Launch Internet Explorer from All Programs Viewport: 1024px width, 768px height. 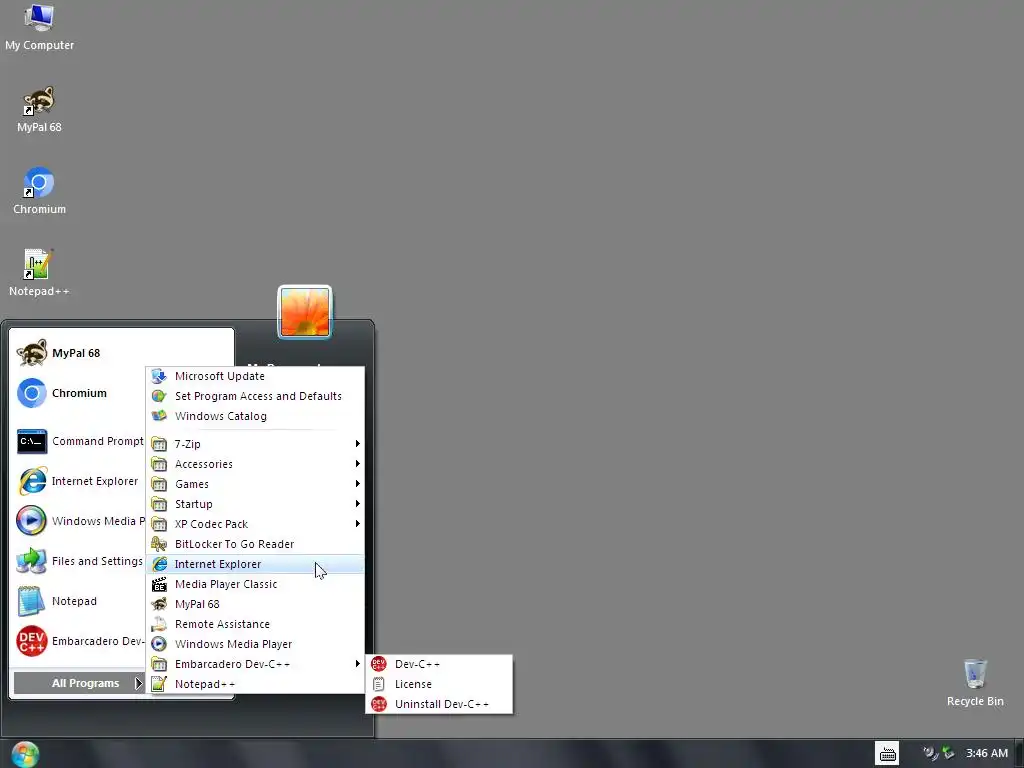(x=255, y=564)
